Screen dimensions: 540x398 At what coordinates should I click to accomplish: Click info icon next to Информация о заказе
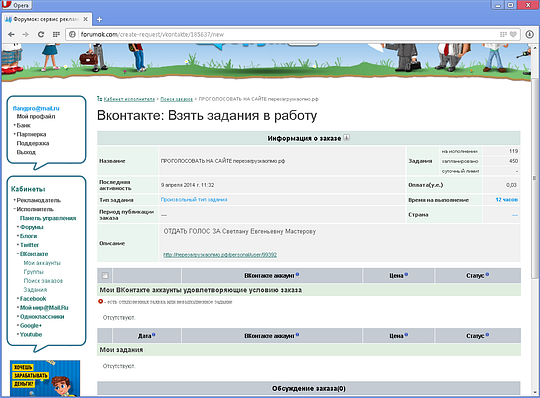(347, 138)
